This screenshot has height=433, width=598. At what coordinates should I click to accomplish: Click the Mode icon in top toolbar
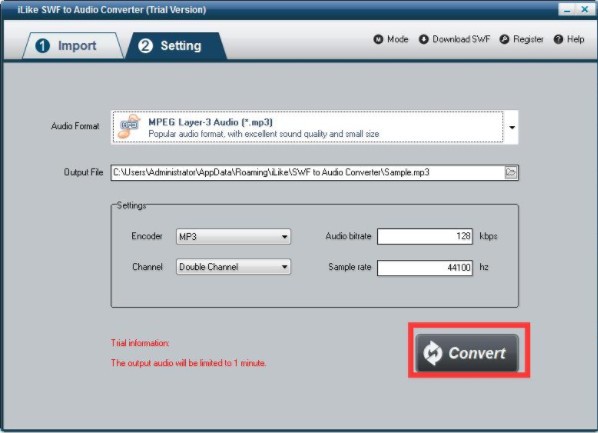pyautogui.click(x=378, y=39)
